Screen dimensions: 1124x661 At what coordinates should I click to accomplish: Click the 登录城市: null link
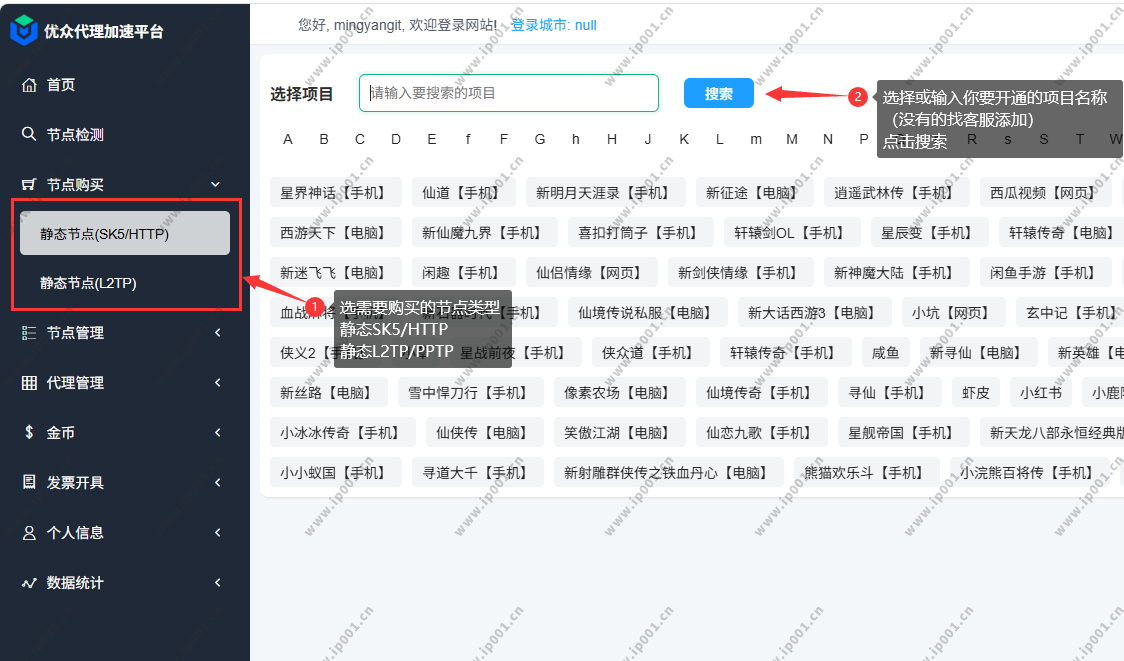553,25
